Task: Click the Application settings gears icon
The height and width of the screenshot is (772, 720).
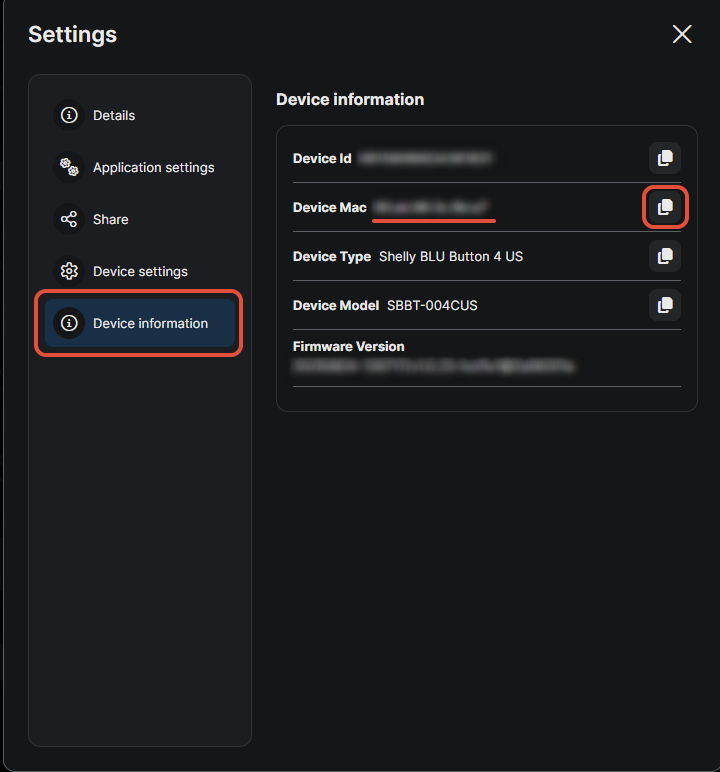Action: [69, 167]
